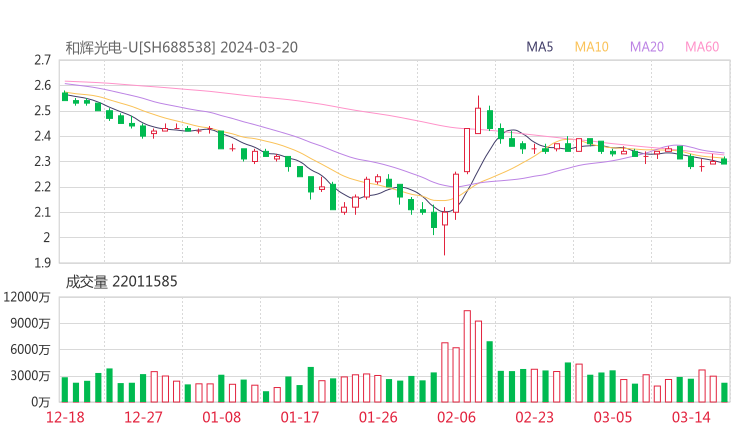The height and width of the screenshot is (440, 740).
Task: Click the 3000万 volume axis label
Action: click(30, 376)
